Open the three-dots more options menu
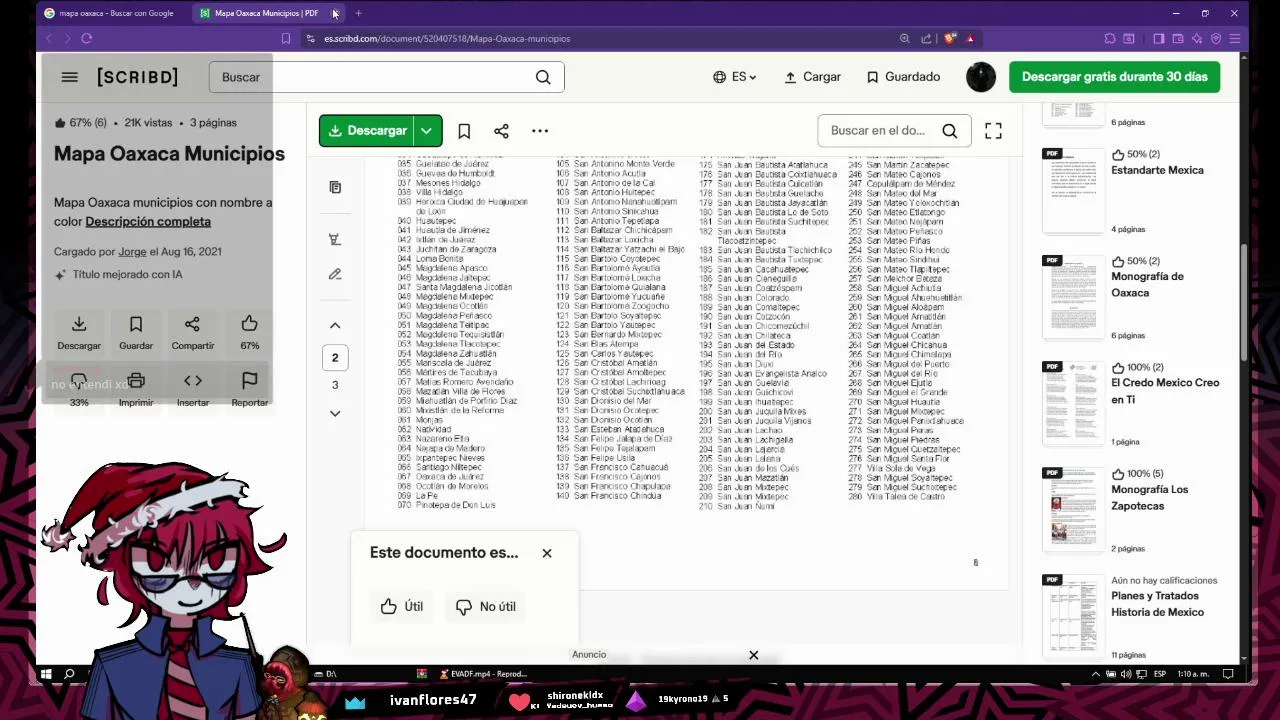1280x720 pixels. pos(540,131)
